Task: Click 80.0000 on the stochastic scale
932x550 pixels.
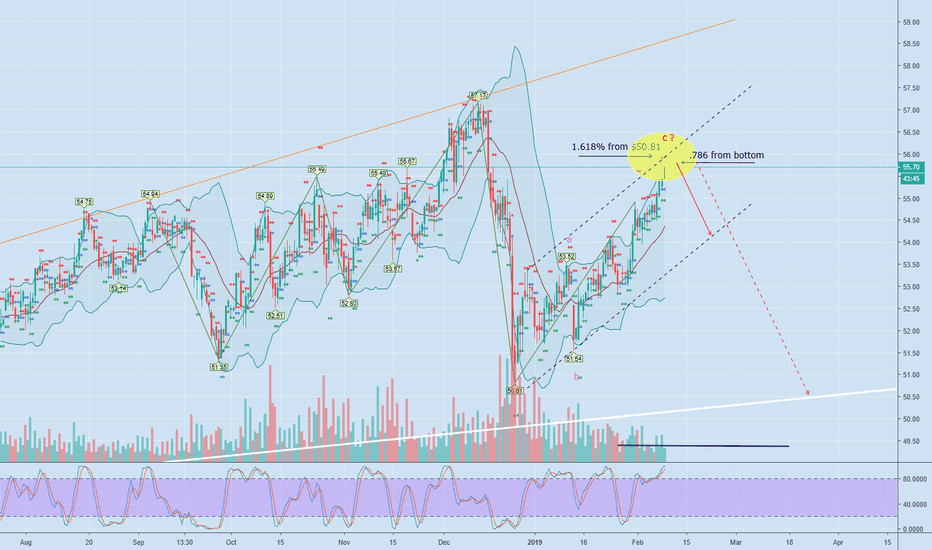Action: pyautogui.click(x=915, y=479)
